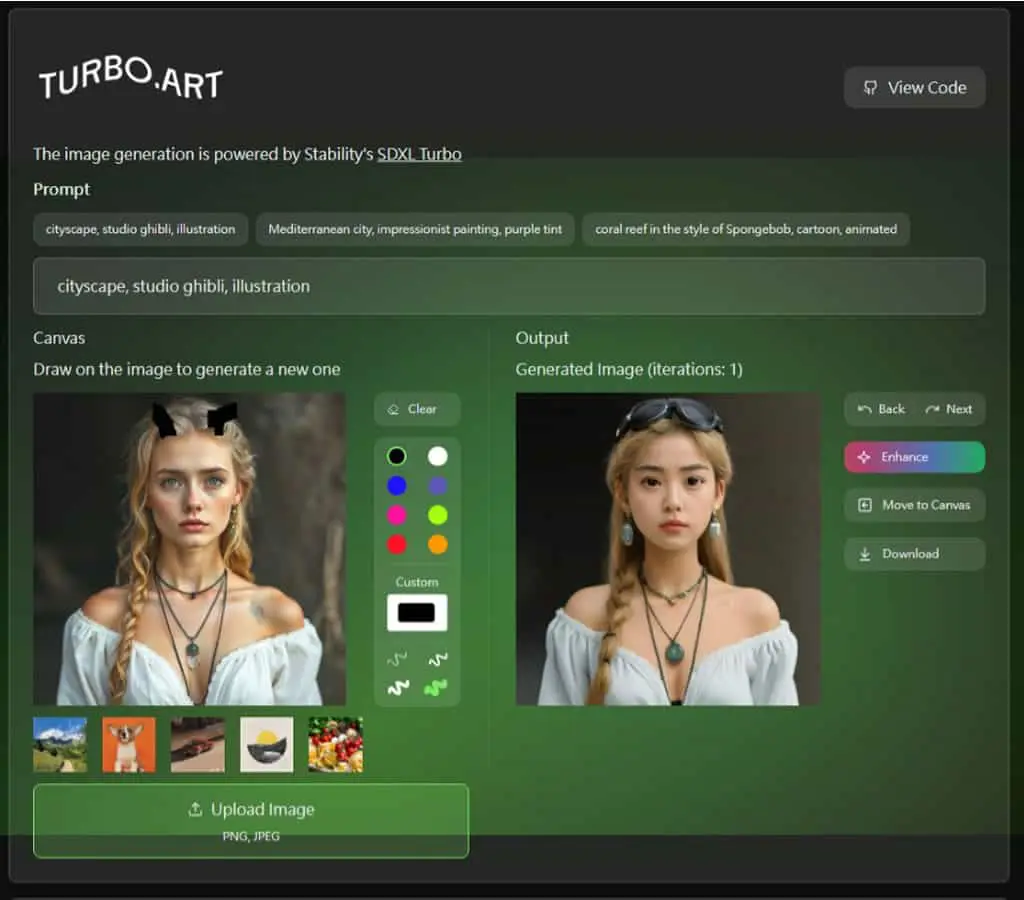Select the Mediterranean city prompt preset

coord(415,229)
